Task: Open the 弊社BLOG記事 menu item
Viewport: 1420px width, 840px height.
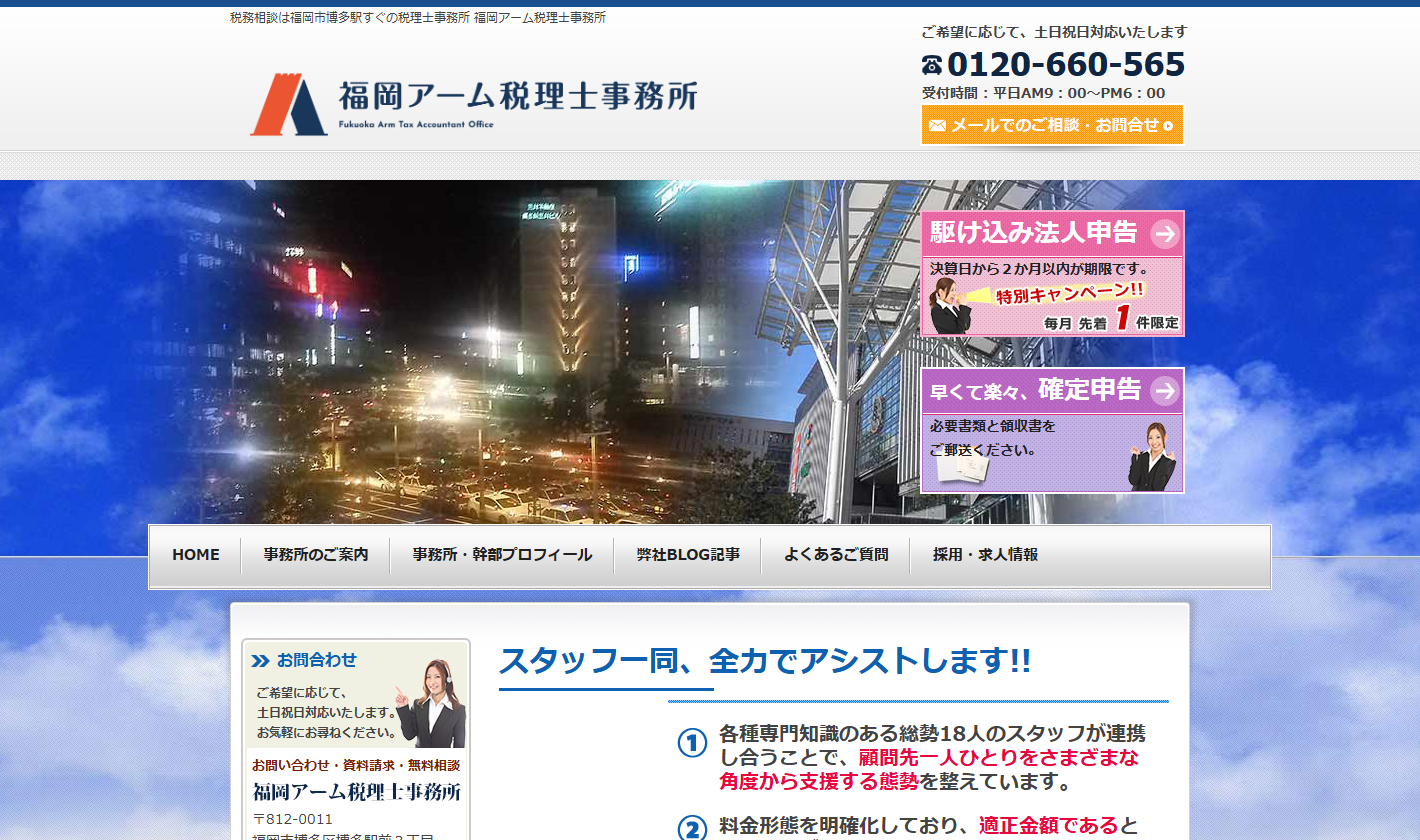Action: pos(688,555)
